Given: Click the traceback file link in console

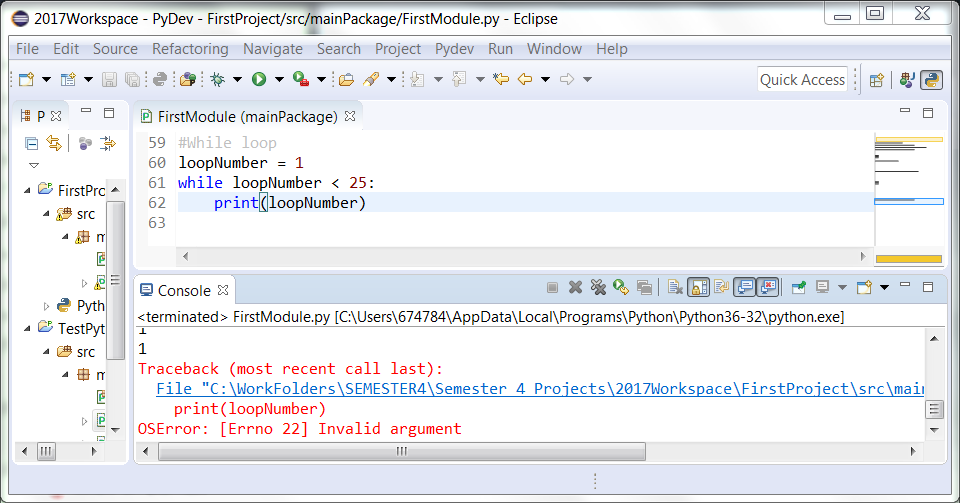Looking at the screenshot, I should [x=539, y=389].
